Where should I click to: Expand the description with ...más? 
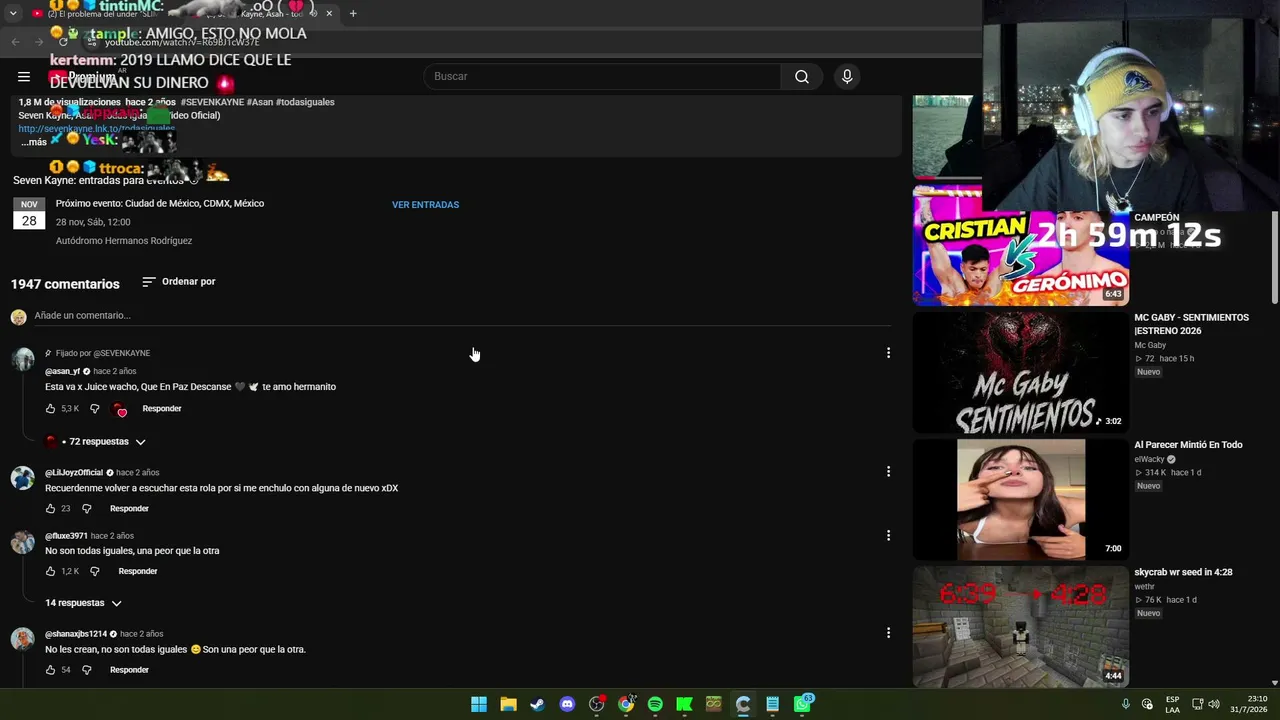[33, 142]
